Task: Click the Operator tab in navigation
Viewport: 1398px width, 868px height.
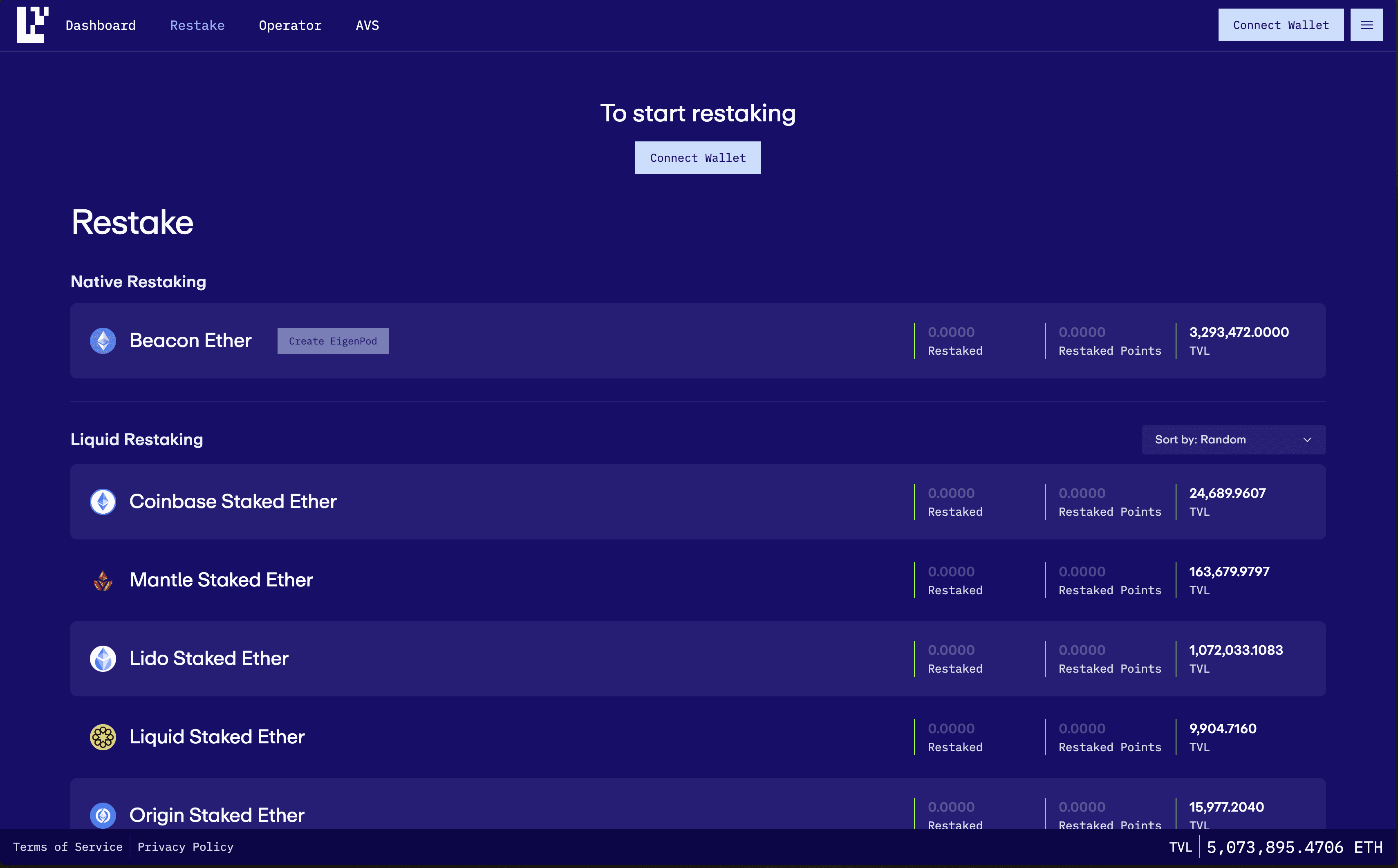Action: tap(290, 25)
